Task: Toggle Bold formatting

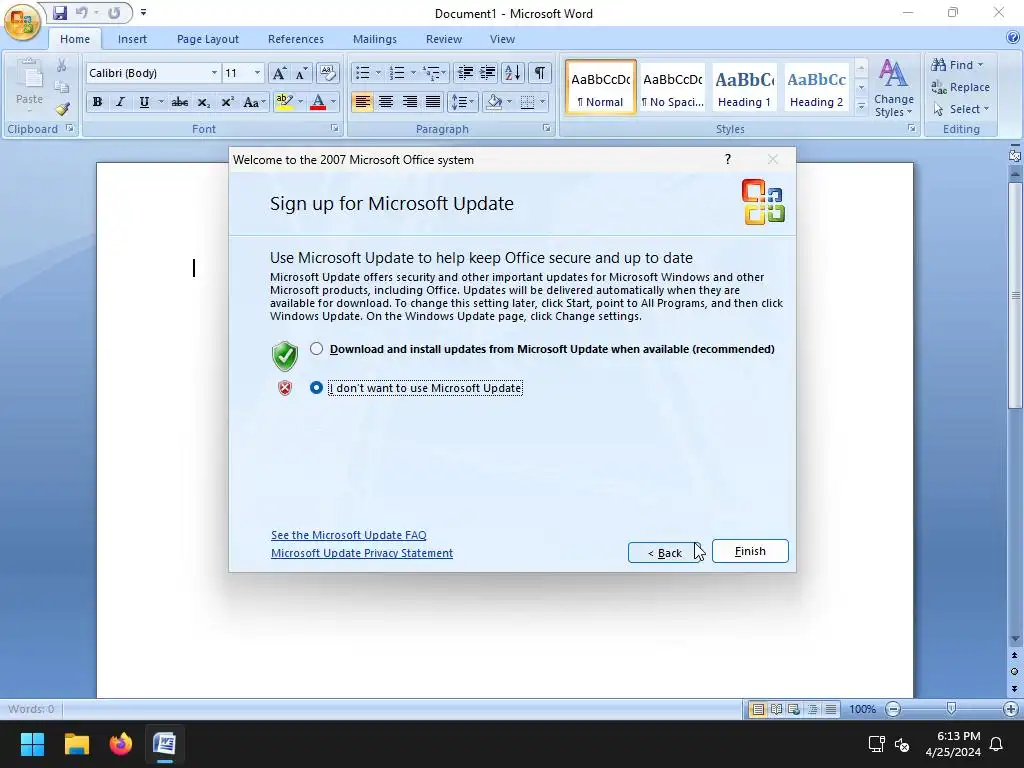Action: tap(97, 102)
